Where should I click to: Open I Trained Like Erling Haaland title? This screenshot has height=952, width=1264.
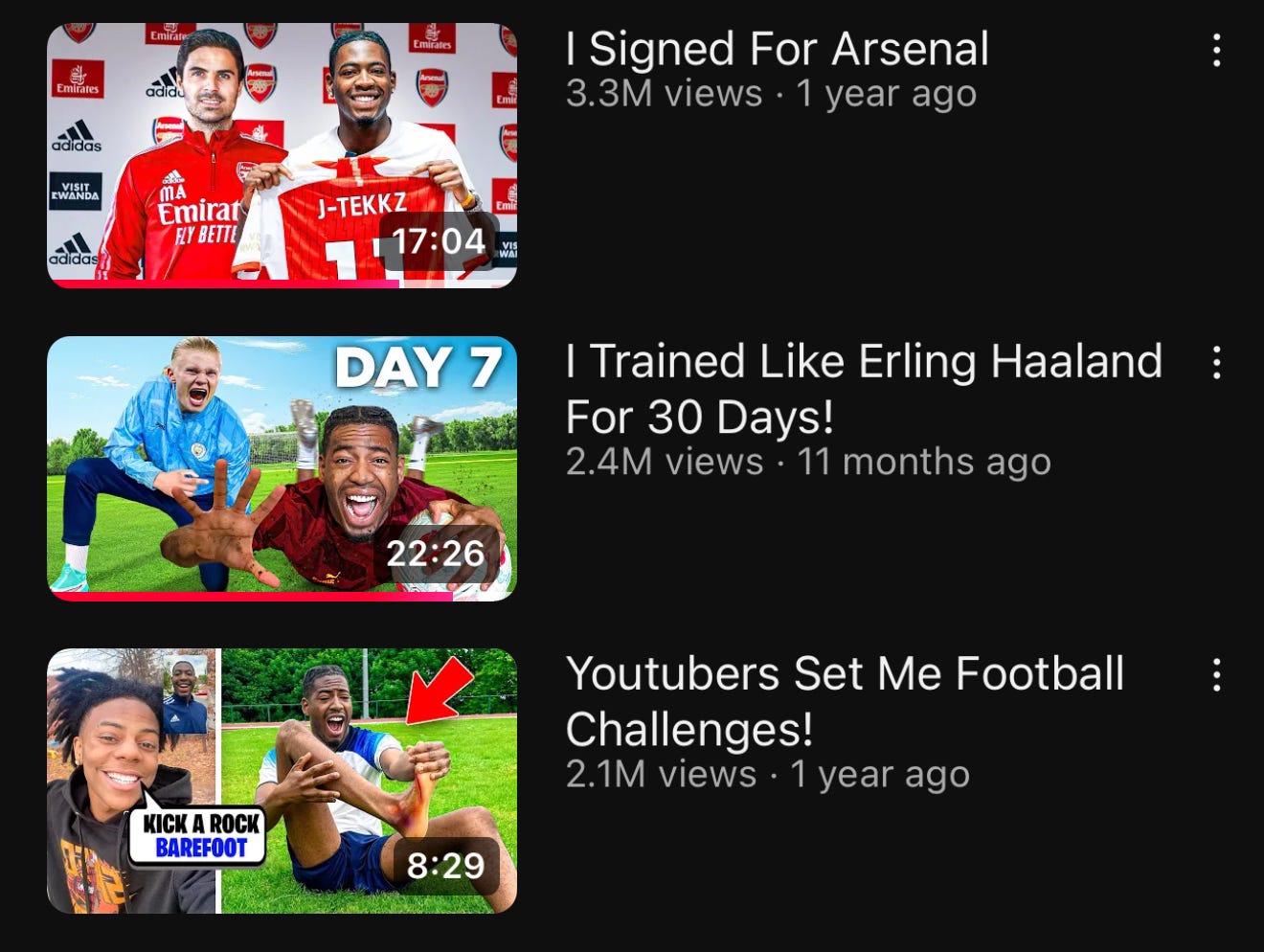coord(864,389)
